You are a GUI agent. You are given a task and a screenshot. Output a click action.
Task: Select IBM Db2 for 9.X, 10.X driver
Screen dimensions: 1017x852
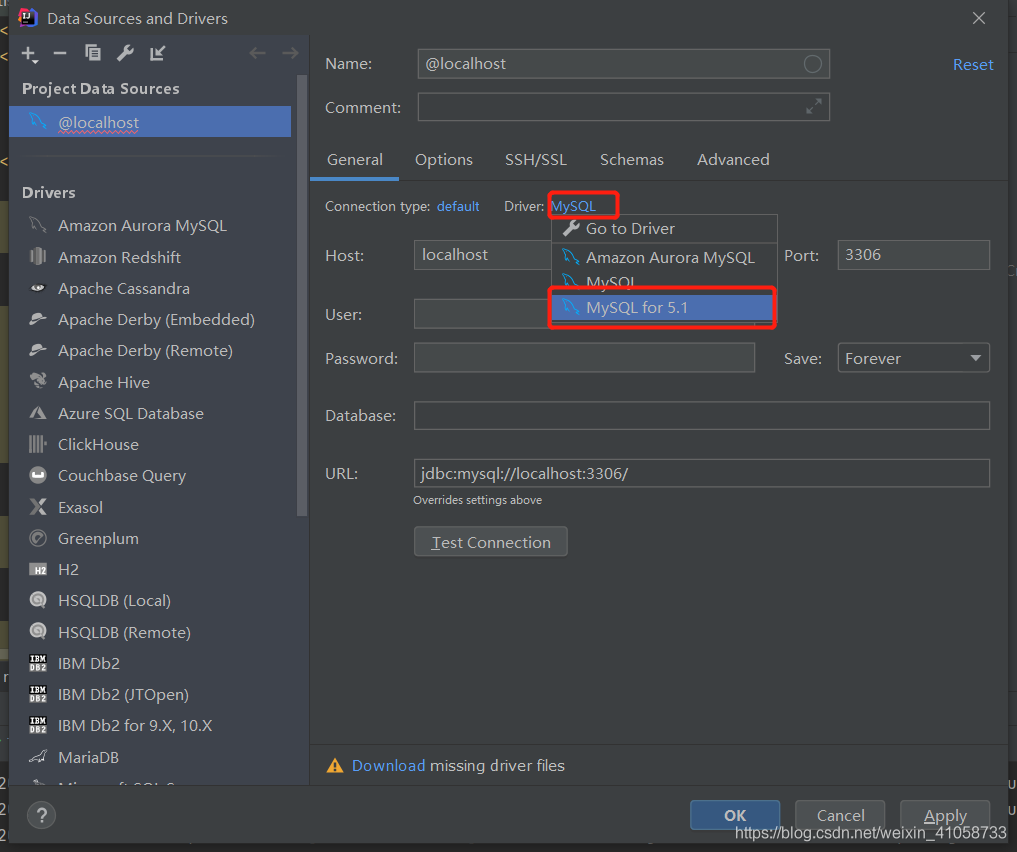tap(135, 726)
